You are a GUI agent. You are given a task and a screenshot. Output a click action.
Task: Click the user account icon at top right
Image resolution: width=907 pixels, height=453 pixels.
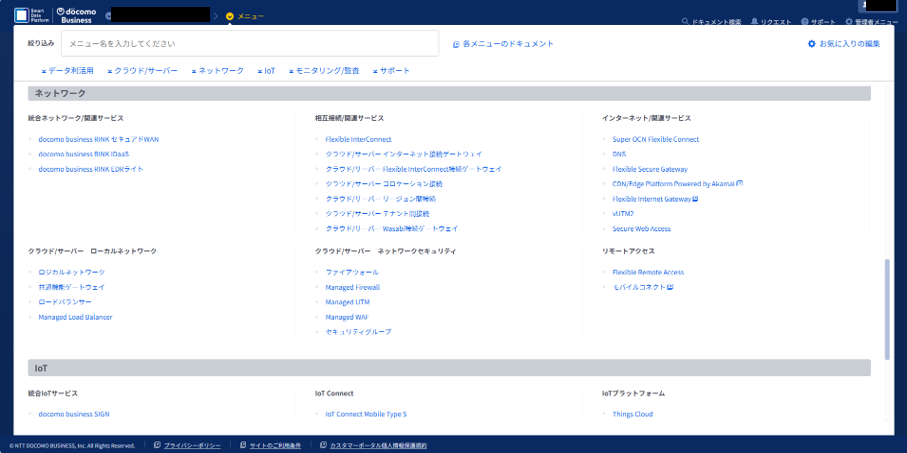pyautogui.click(x=865, y=4)
